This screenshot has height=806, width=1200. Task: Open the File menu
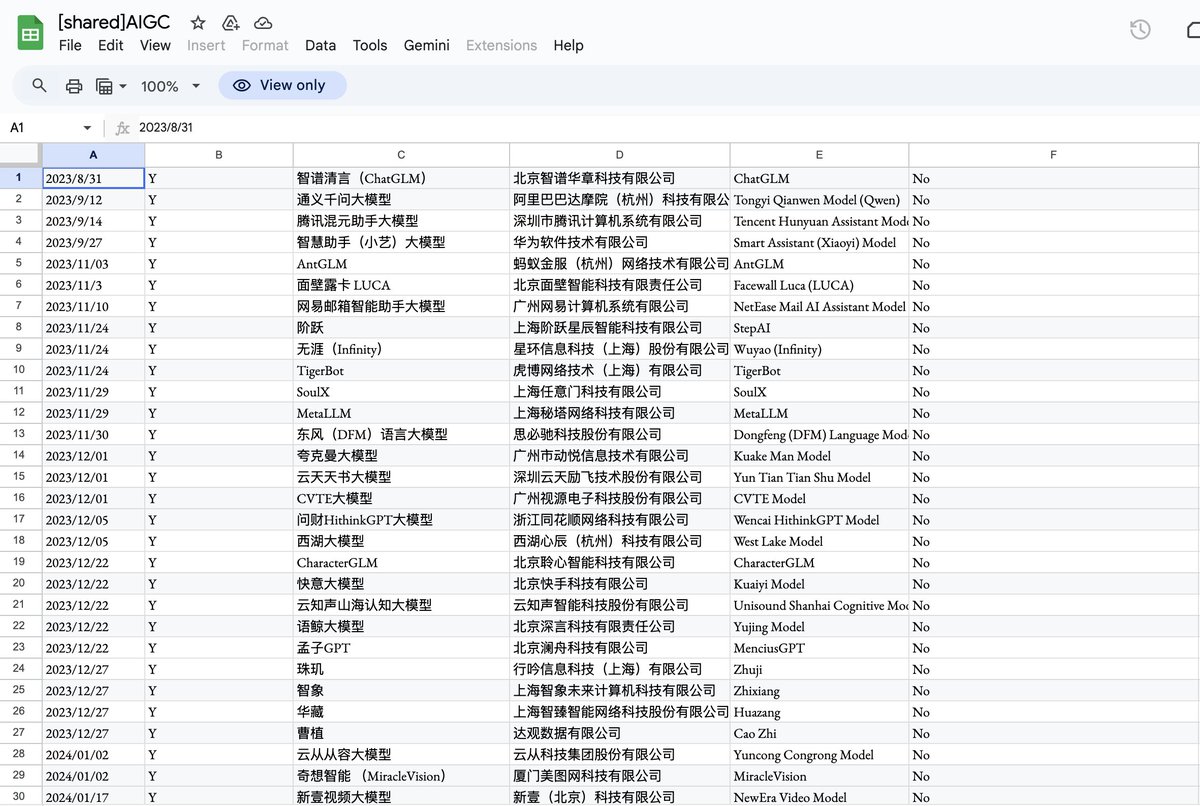click(x=70, y=45)
